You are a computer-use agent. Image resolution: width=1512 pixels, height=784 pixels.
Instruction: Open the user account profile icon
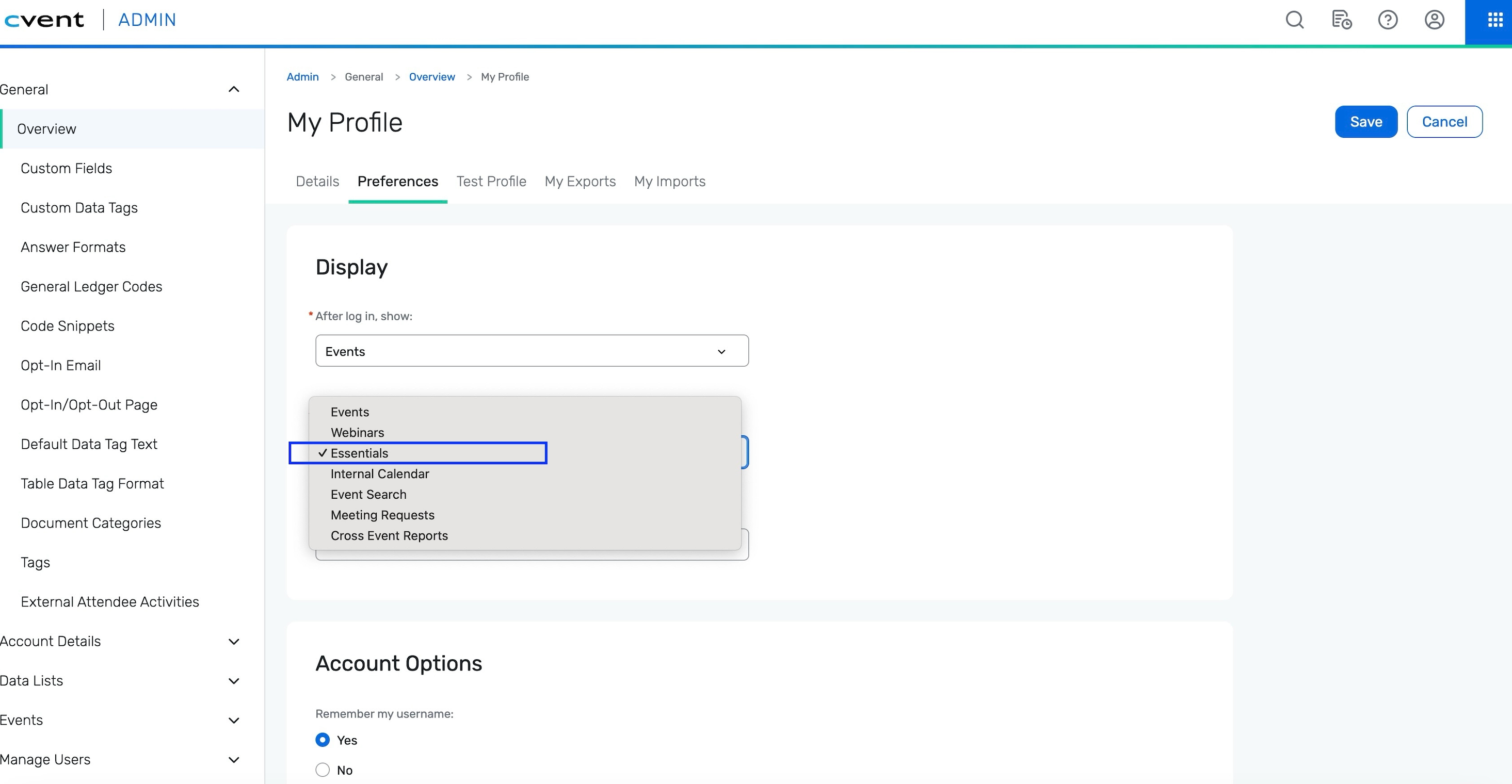click(1434, 20)
